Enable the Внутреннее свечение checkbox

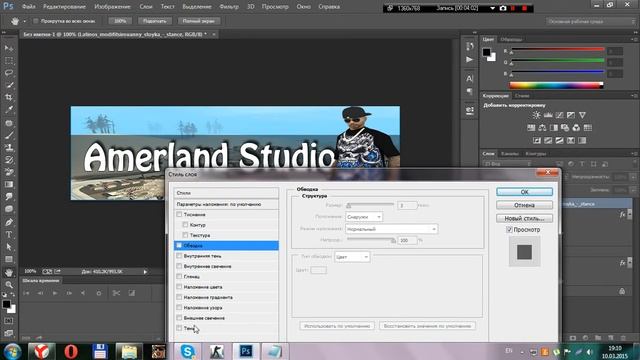[179, 266]
